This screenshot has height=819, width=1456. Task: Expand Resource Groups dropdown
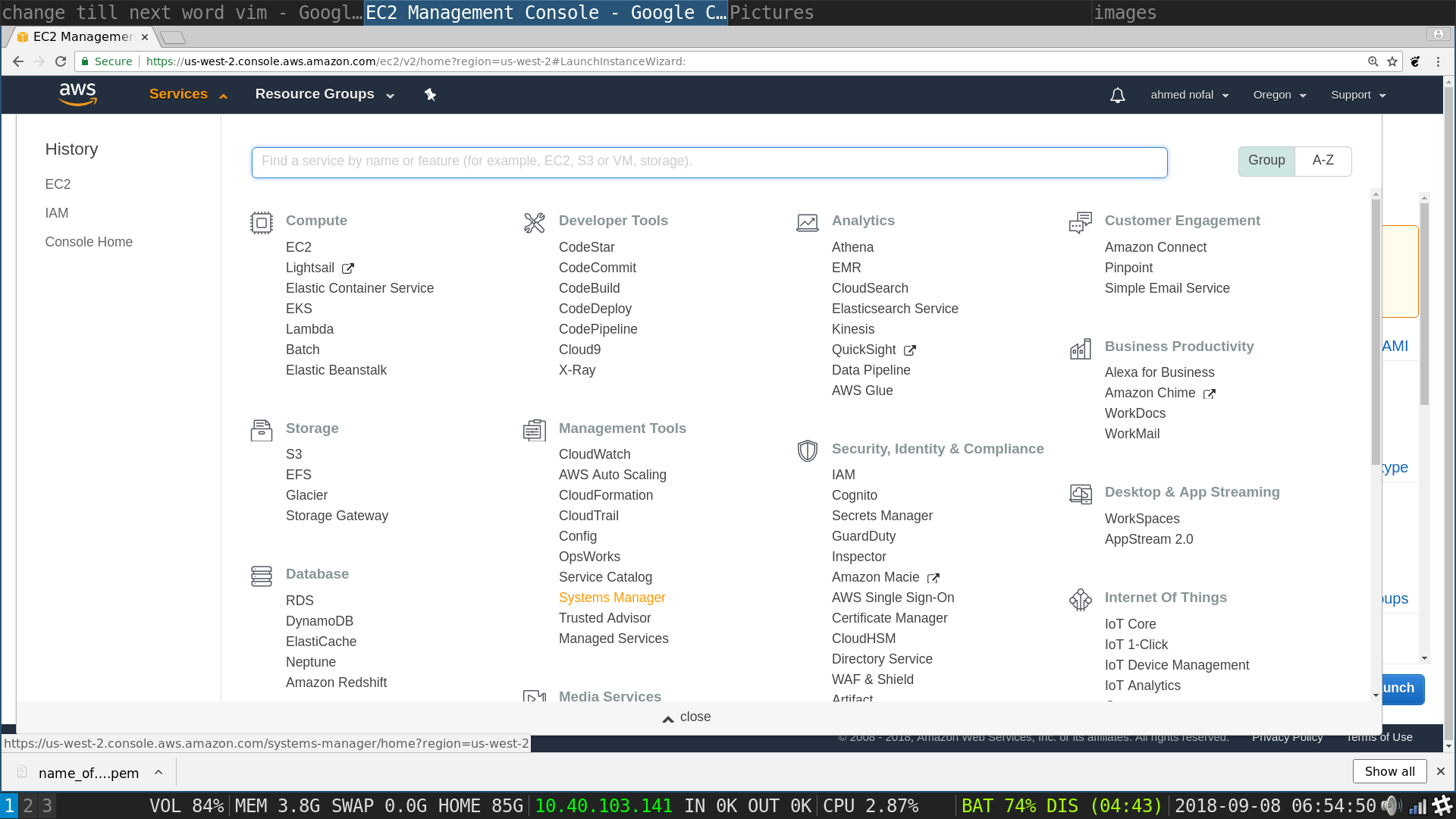click(325, 94)
